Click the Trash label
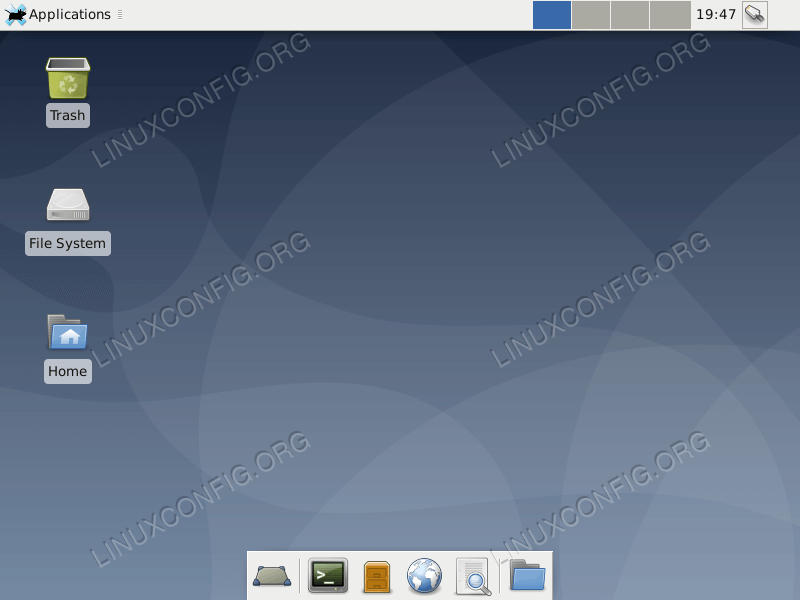800x600 pixels. 68,115
